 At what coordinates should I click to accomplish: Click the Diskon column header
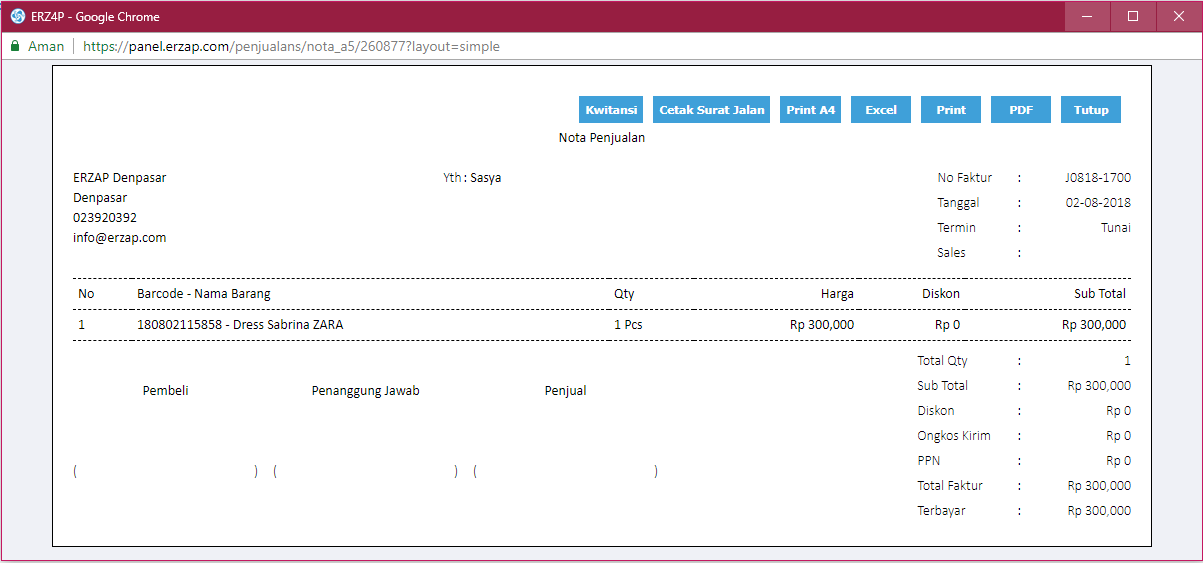(x=941, y=294)
